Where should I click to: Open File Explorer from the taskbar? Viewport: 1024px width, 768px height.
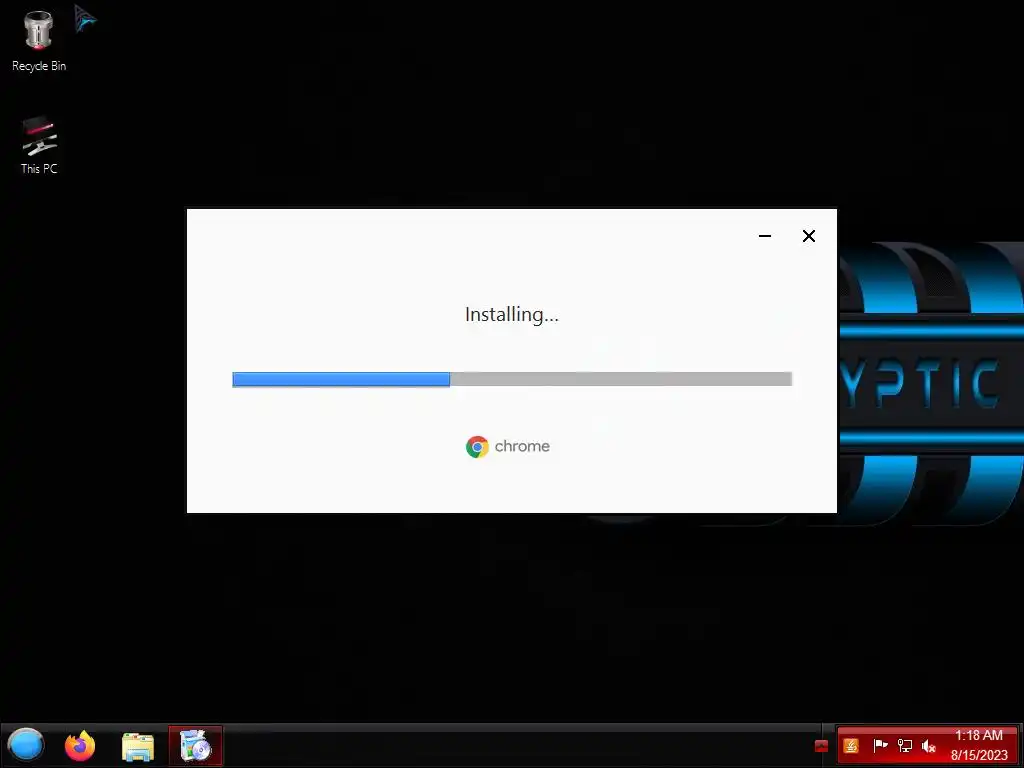click(138, 746)
